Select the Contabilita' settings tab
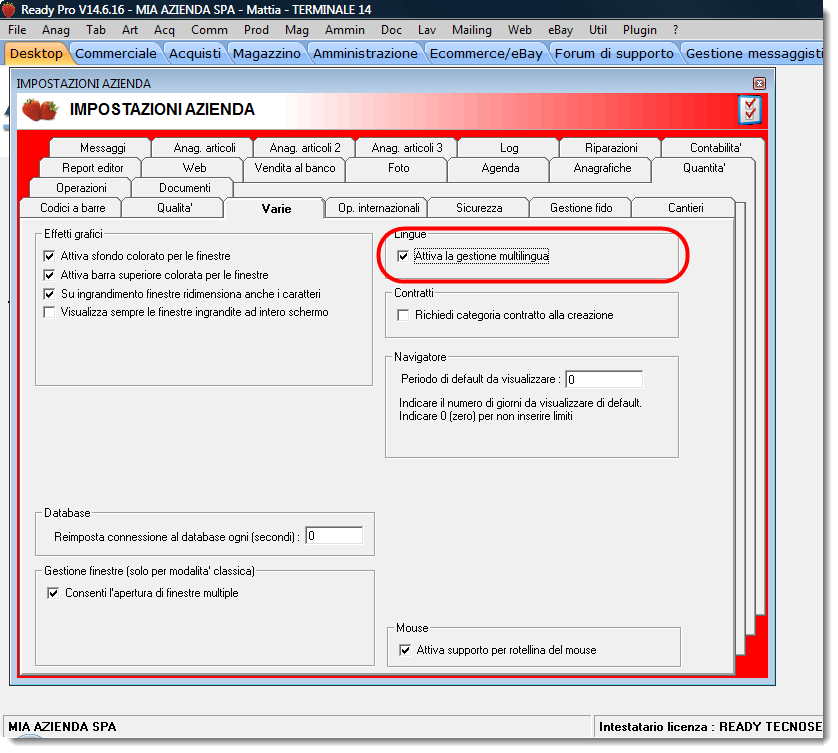This screenshot has height=753, width=838. [714, 148]
